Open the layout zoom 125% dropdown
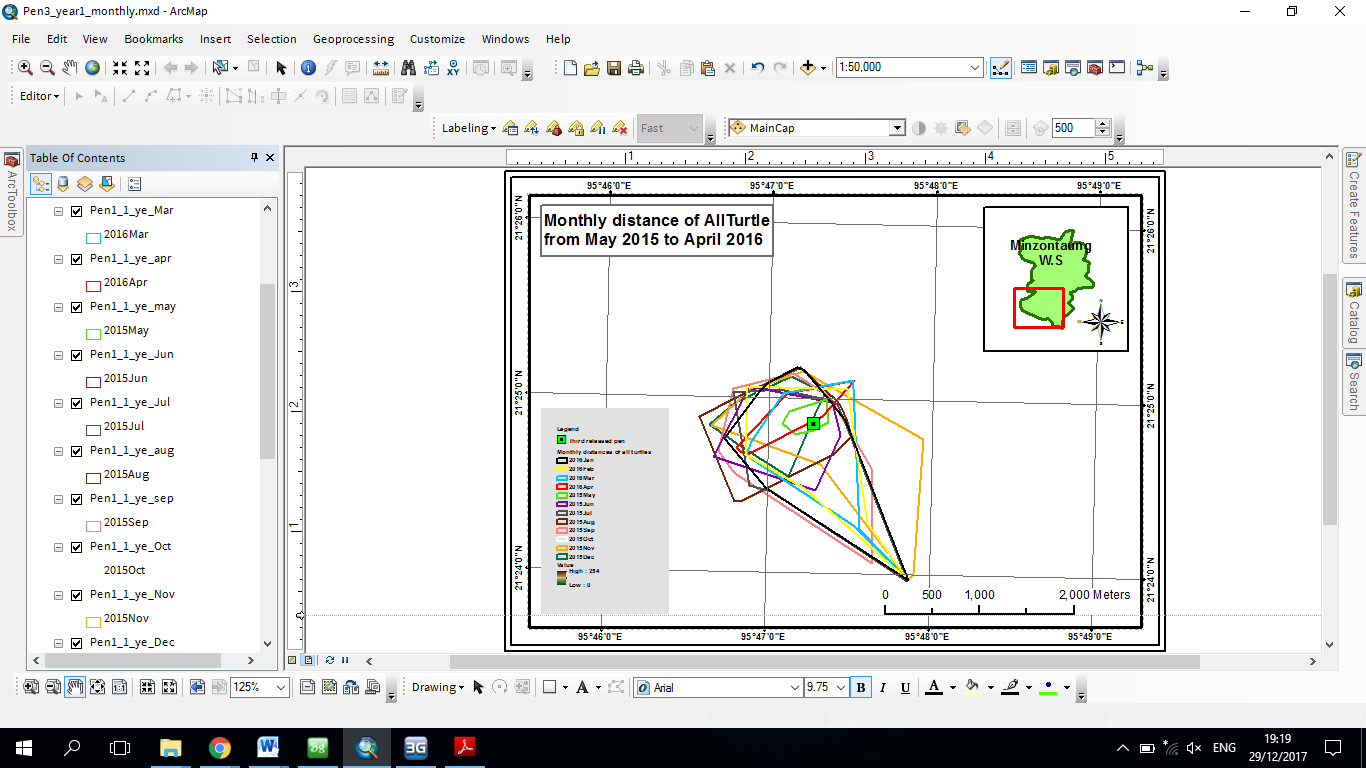Viewport: 1366px width, 768px height. [x=281, y=688]
